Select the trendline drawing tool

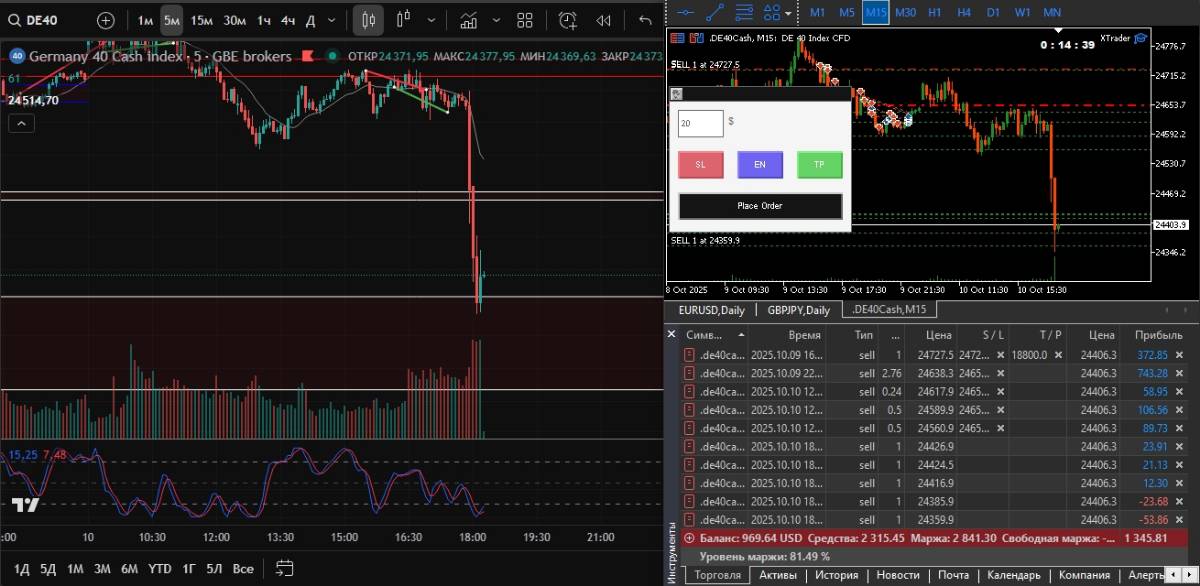tap(715, 11)
